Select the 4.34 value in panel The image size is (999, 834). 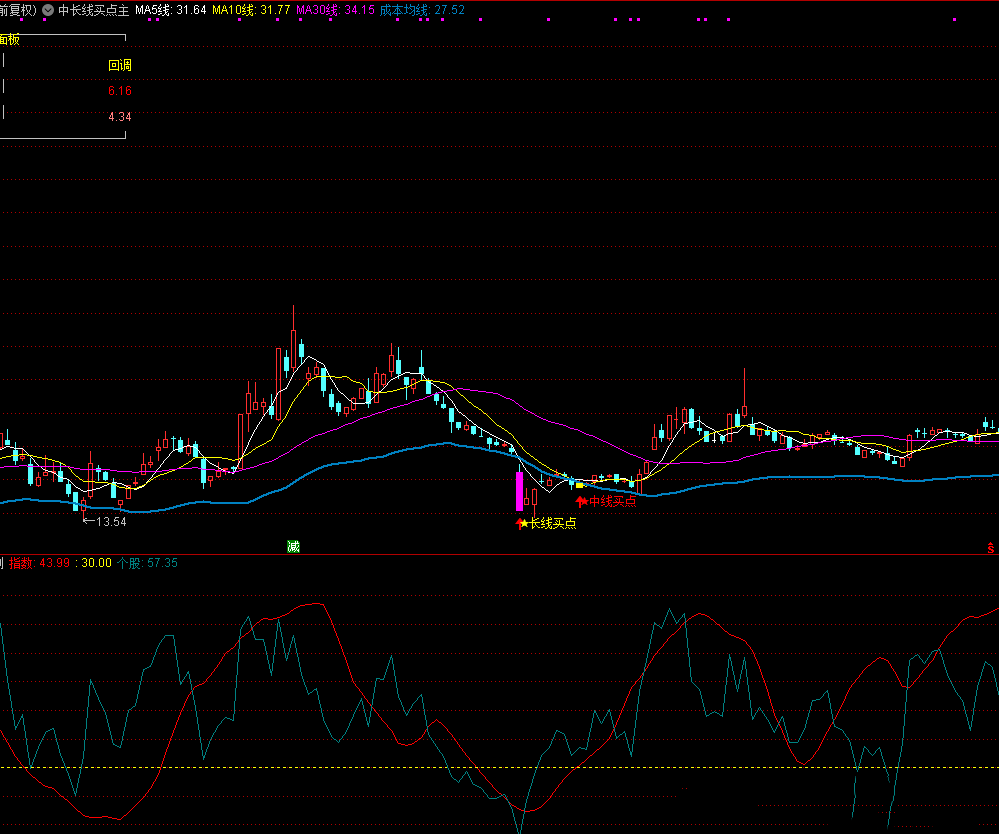click(120, 117)
